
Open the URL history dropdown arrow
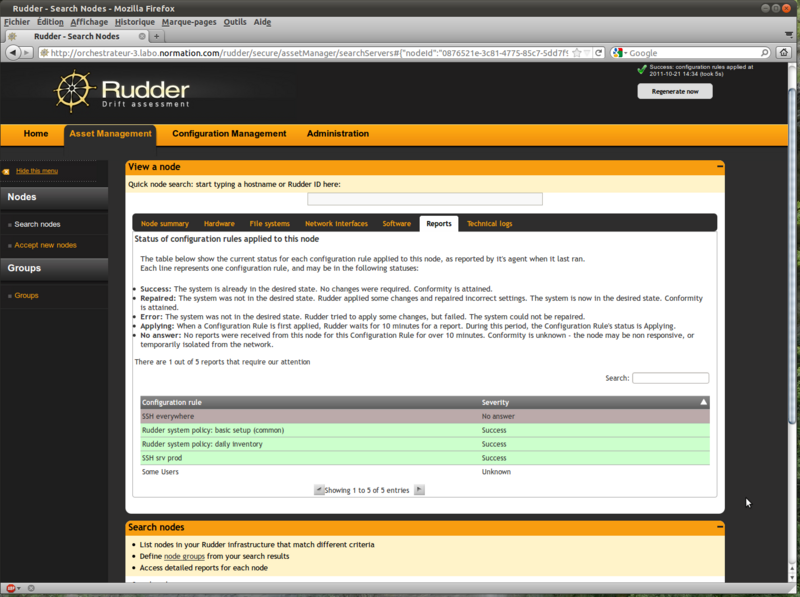point(587,53)
